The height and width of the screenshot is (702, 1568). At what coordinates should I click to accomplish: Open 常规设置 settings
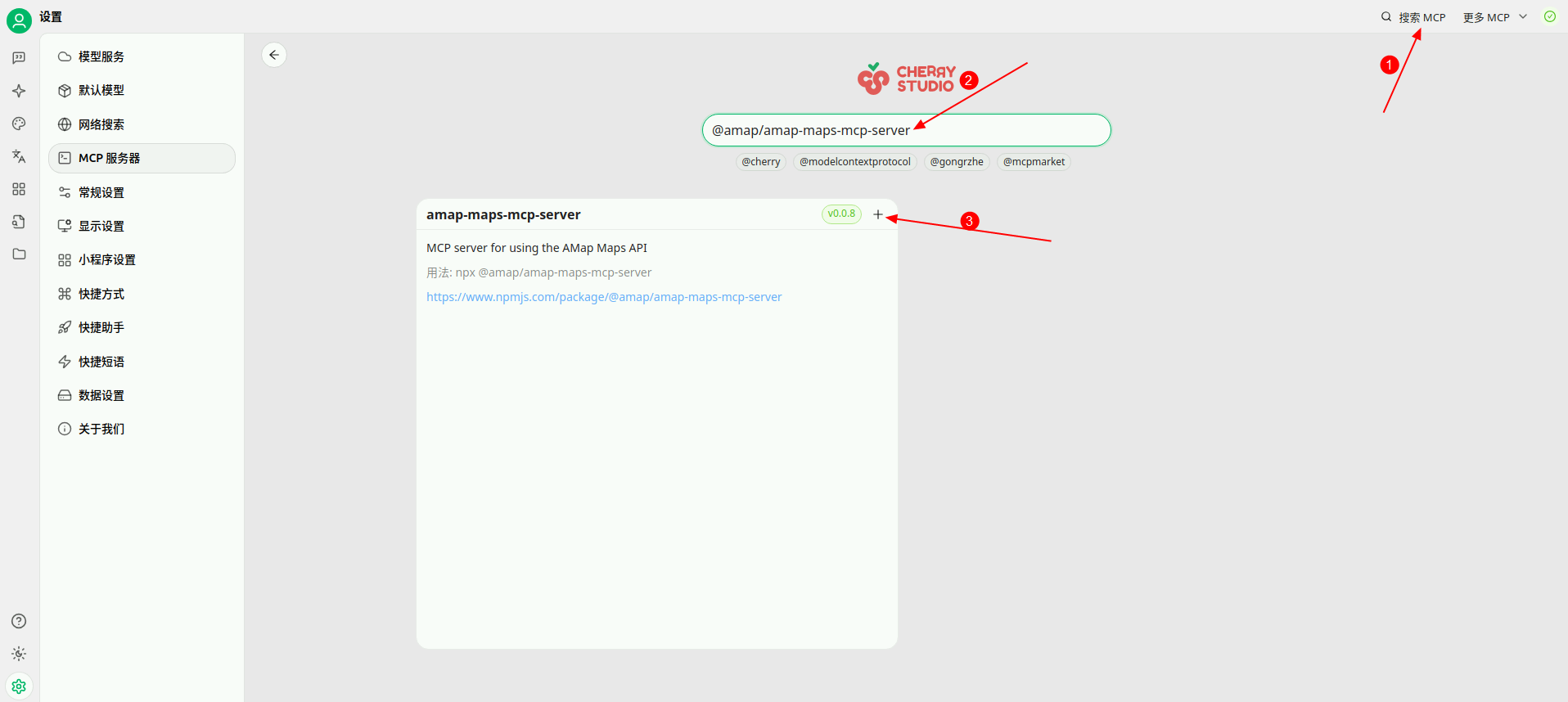tap(142, 192)
